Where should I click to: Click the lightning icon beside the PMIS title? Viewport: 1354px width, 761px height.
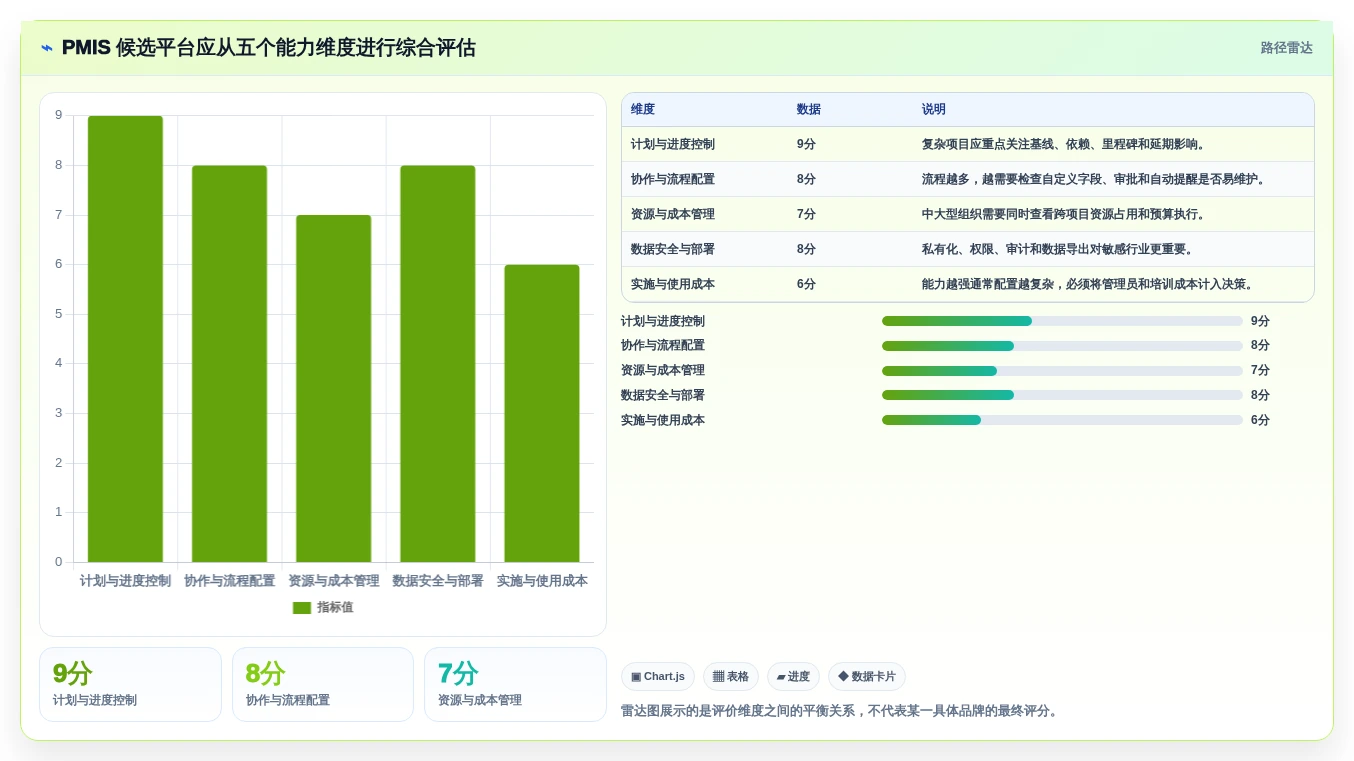[47, 48]
